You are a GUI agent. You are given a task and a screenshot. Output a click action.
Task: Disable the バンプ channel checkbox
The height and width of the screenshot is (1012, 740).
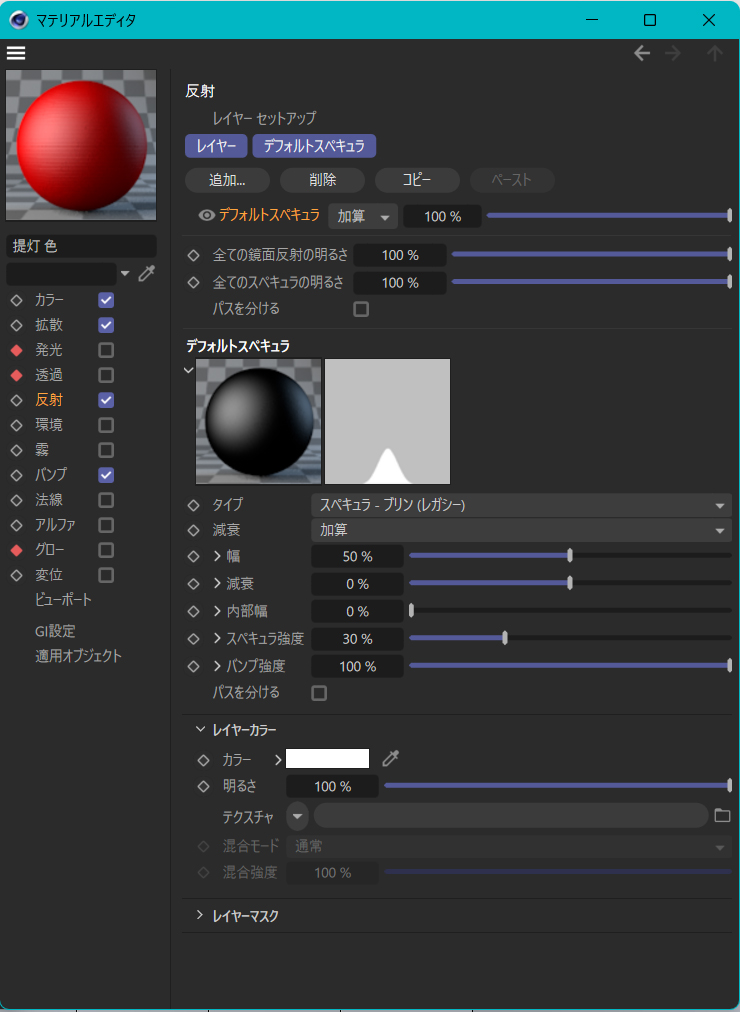[106, 475]
